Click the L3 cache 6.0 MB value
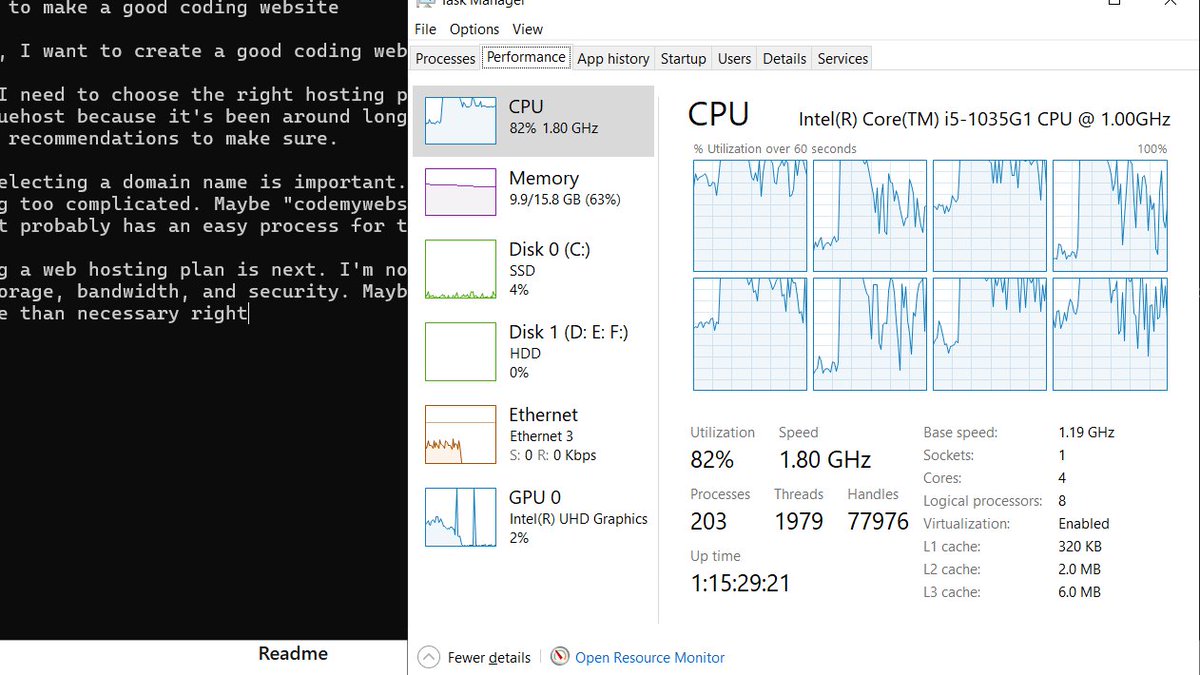This screenshot has height=675, width=1200. 1079,592
